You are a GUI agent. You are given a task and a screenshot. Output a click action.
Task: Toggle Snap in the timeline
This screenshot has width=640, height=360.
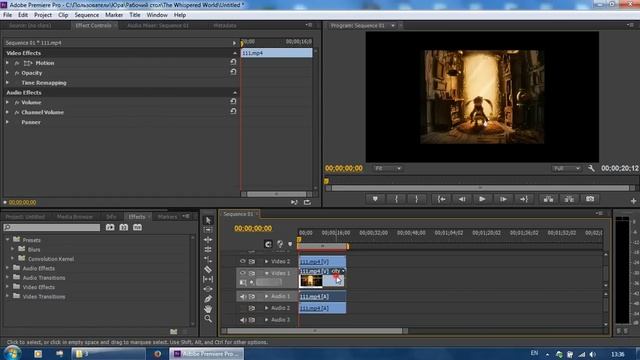pos(268,244)
